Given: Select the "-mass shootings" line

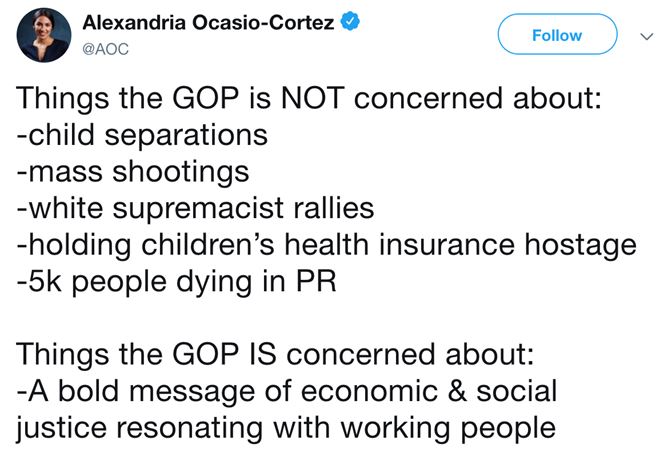Looking at the screenshot, I should click(x=132, y=171).
